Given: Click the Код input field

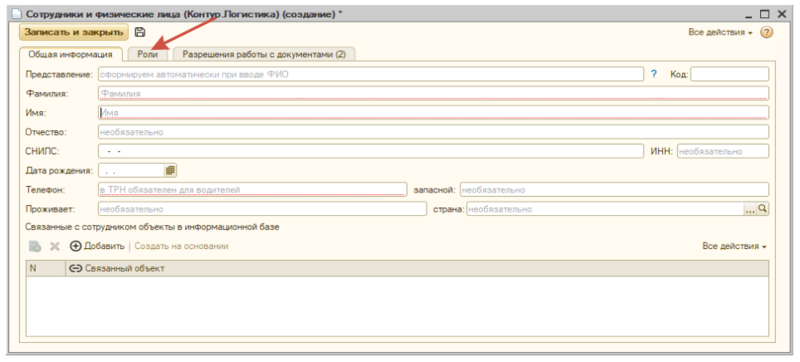Looking at the screenshot, I should point(730,74).
